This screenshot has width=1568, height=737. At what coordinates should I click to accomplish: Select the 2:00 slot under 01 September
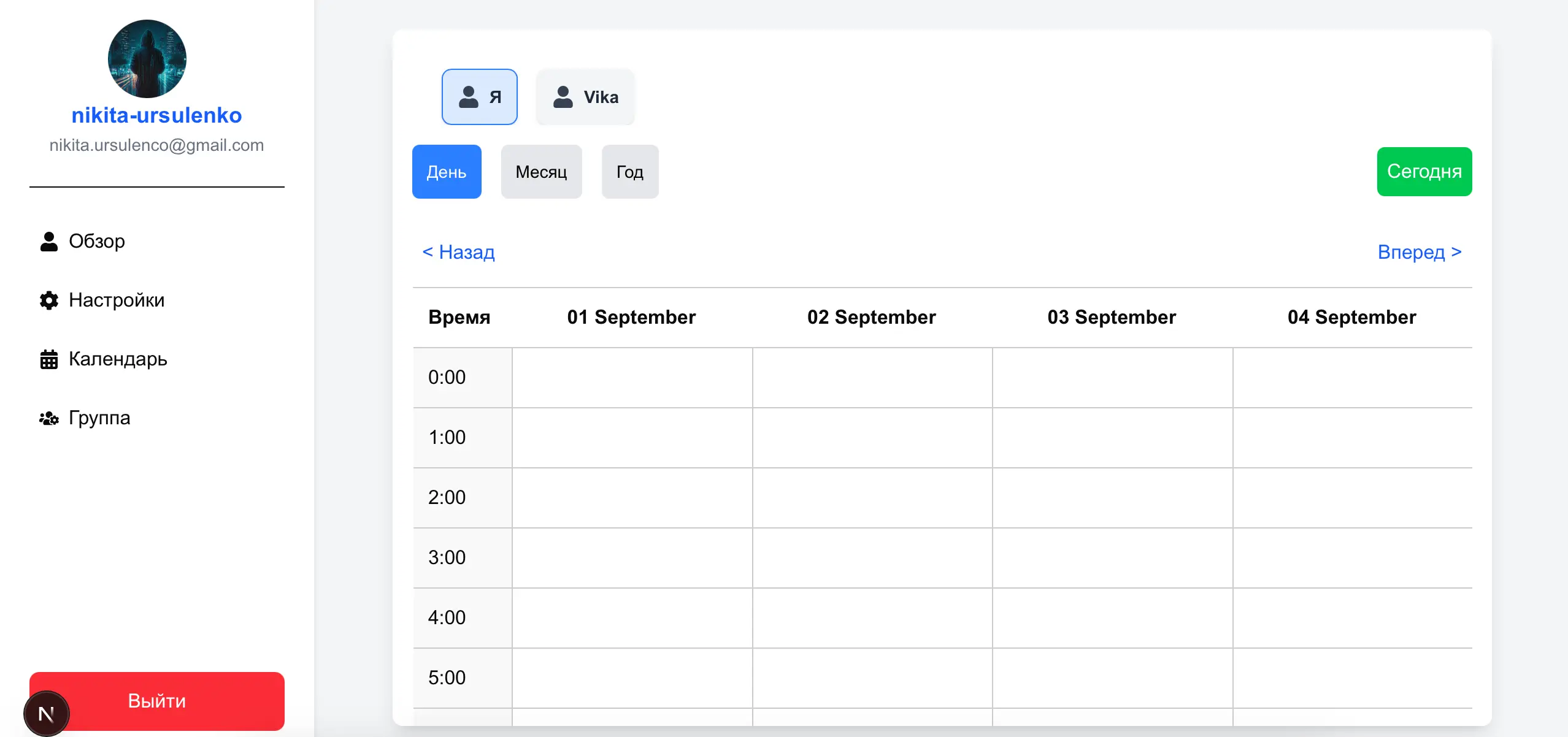coord(632,497)
